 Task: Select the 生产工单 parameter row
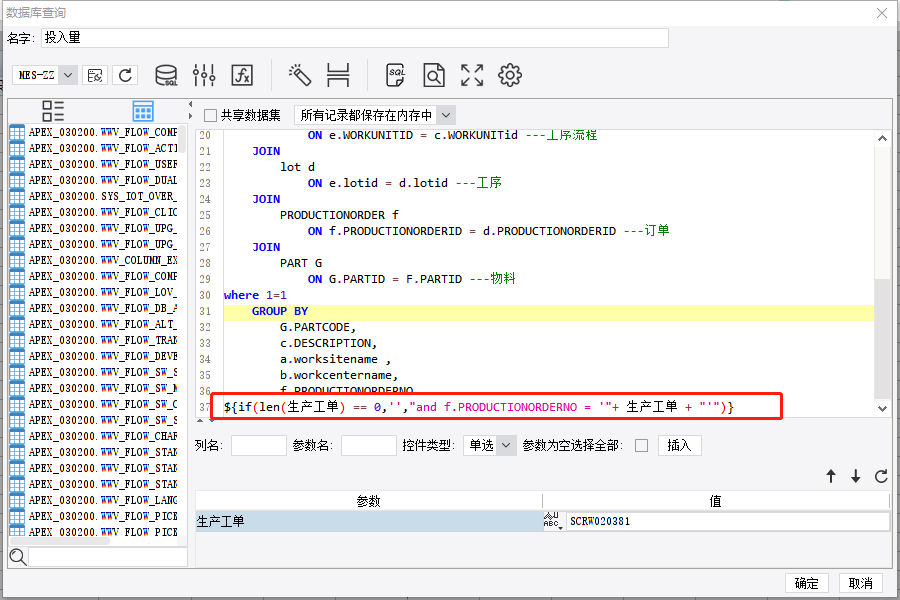pyautogui.click(x=368, y=521)
